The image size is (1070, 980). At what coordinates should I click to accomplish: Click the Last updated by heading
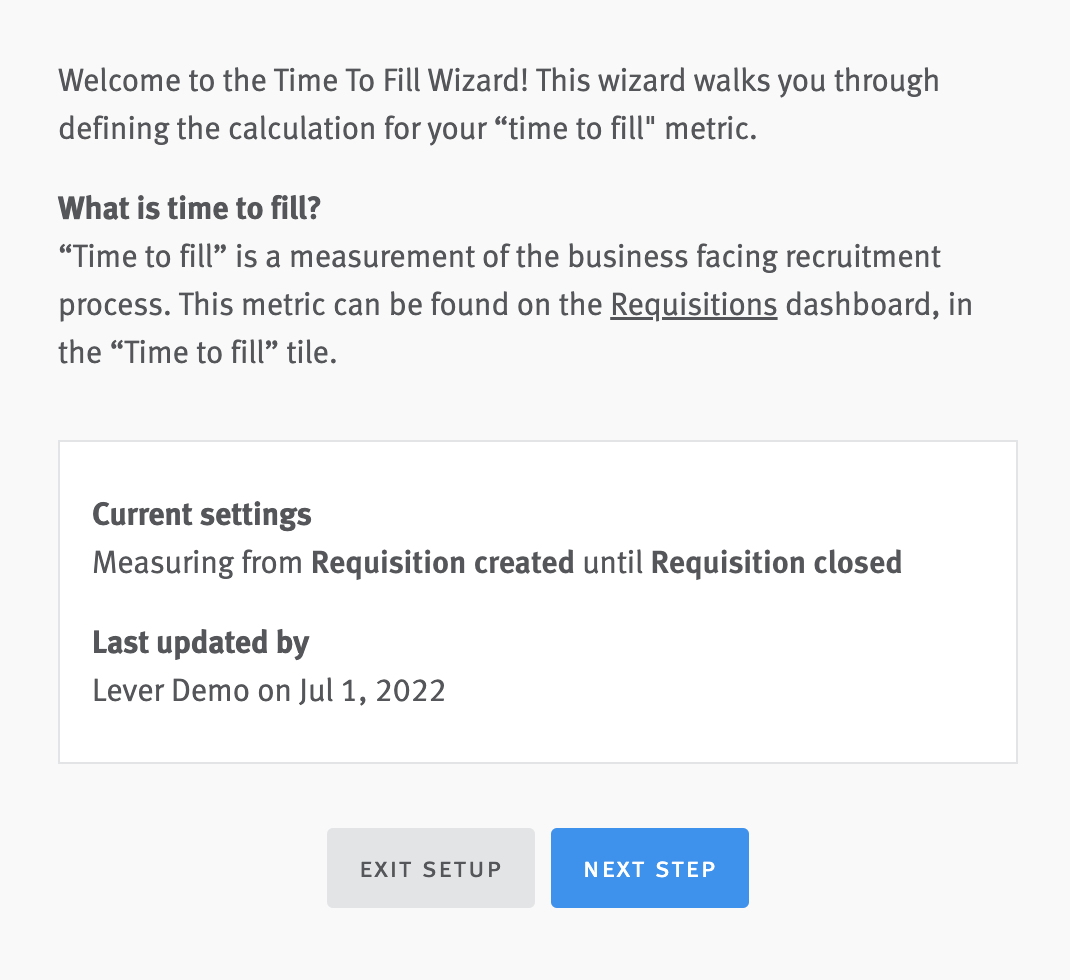click(x=200, y=642)
